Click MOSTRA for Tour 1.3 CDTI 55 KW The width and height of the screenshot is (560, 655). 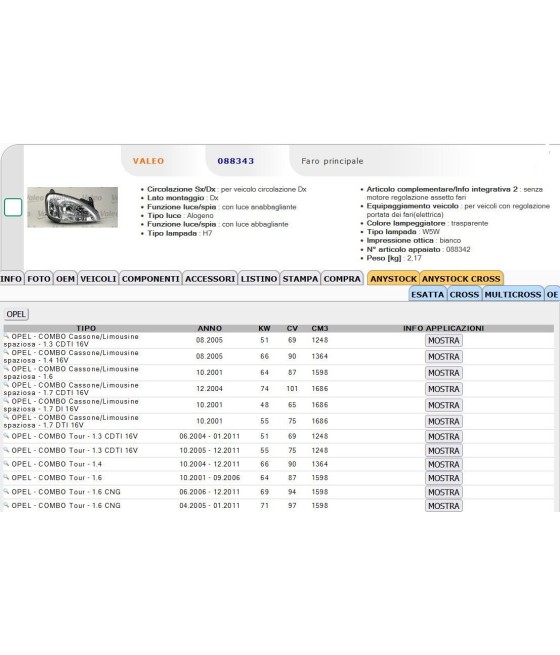[x=443, y=451]
